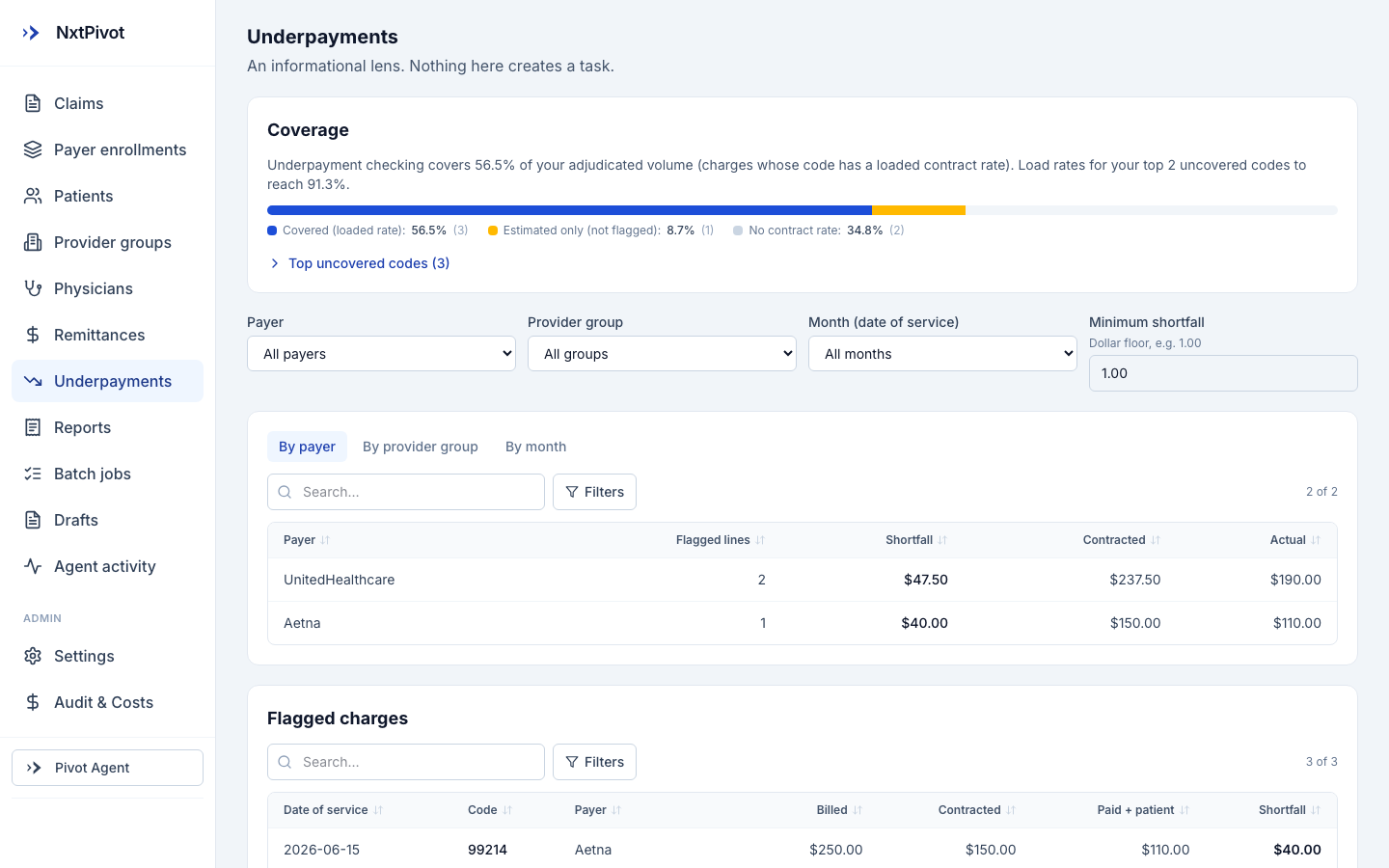This screenshot has width=1389, height=868.
Task: Click the orange estimated segment of coverage bar
Action: (x=918, y=210)
